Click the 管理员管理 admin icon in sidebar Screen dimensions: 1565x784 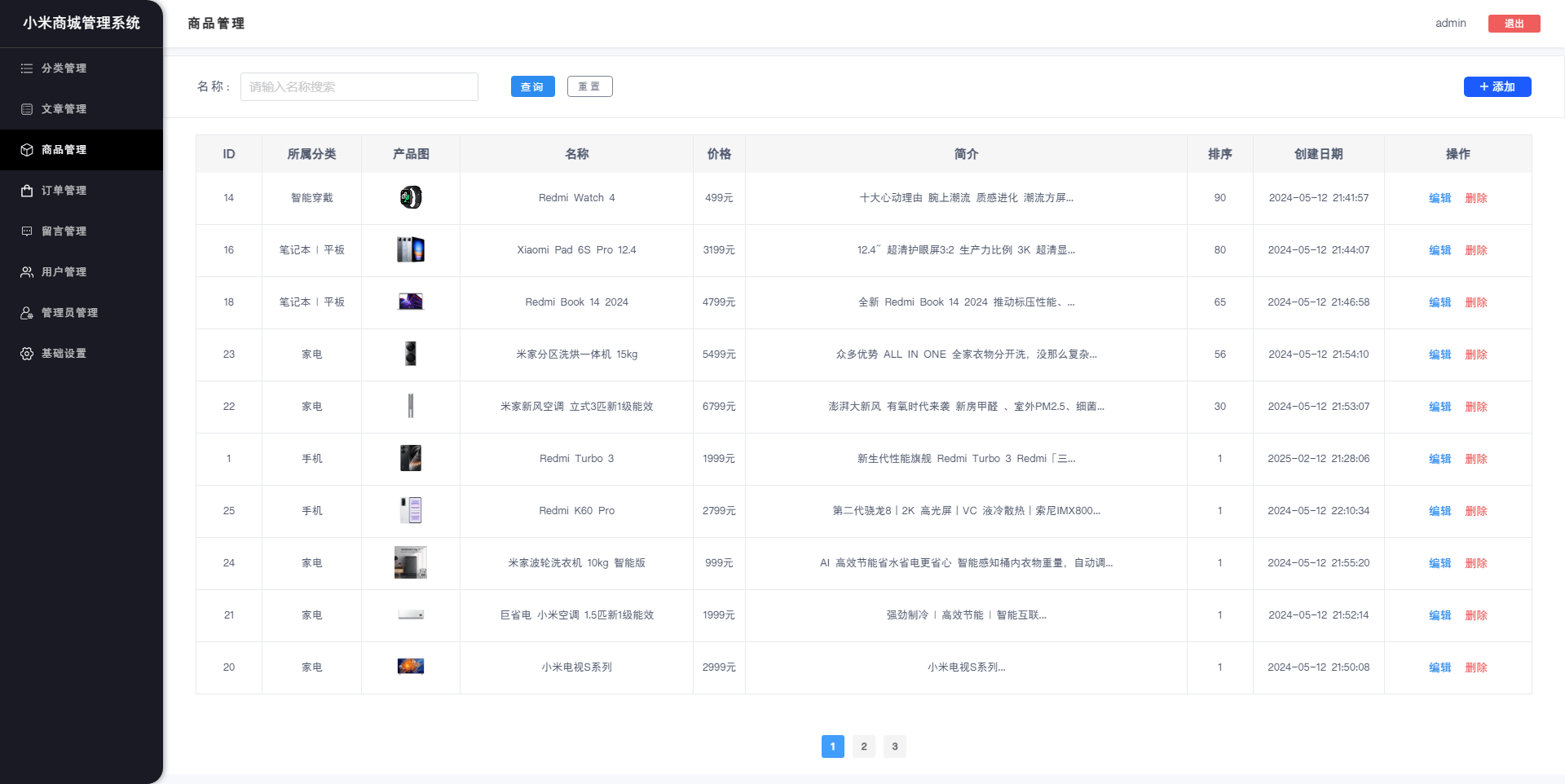27,313
